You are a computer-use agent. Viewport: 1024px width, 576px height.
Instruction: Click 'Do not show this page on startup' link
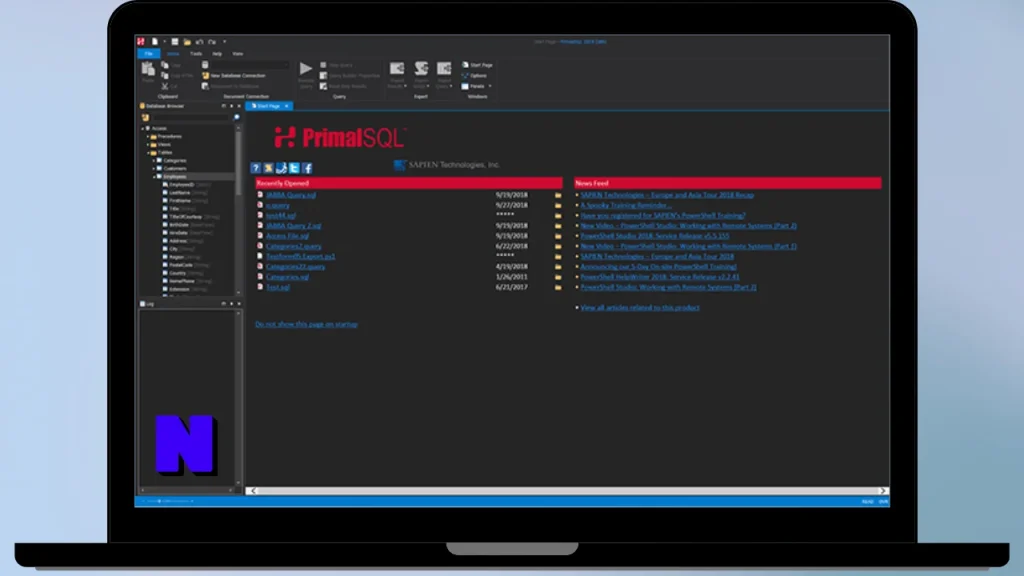(x=306, y=324)
